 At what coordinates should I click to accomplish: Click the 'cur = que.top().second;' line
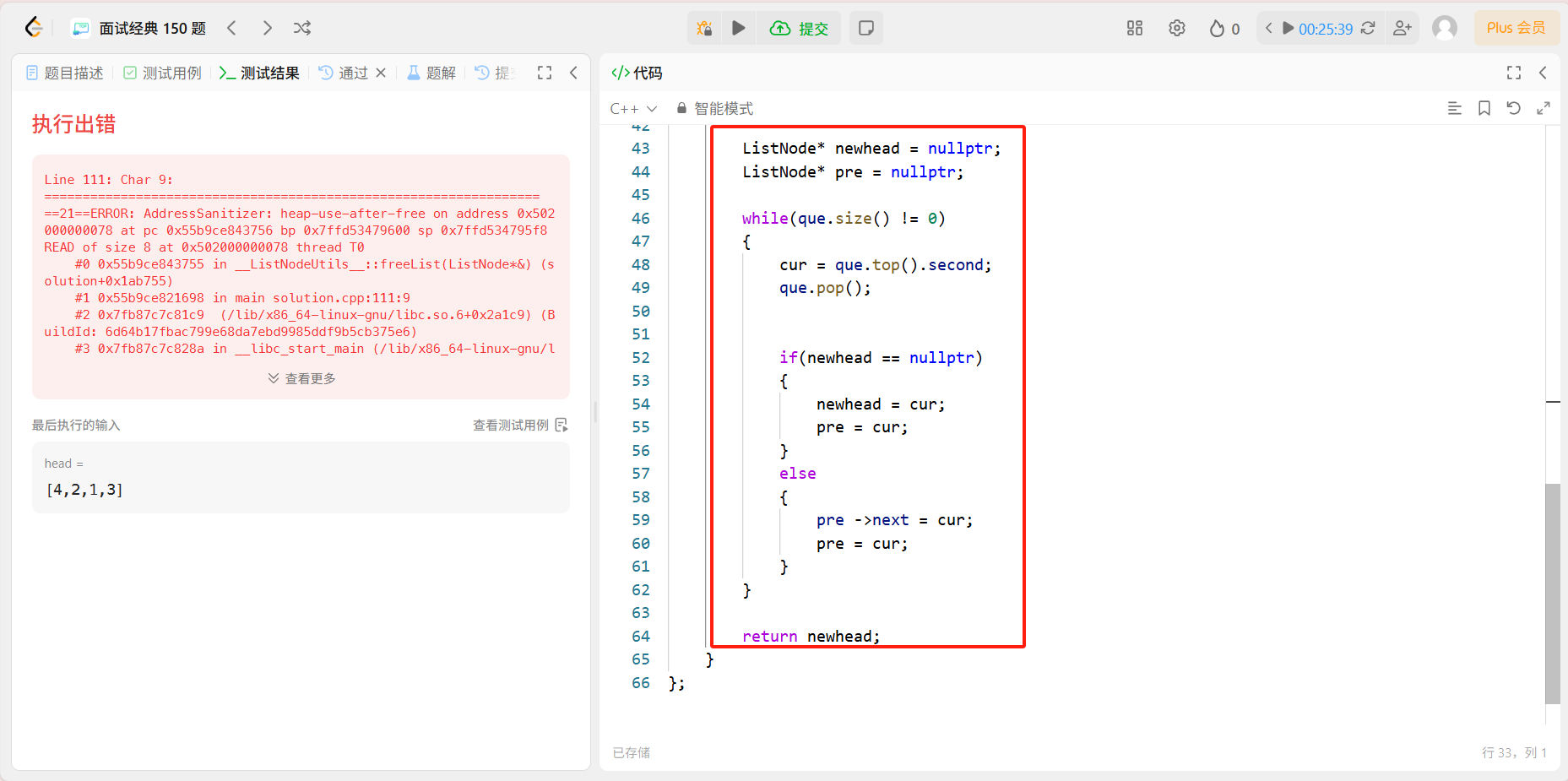point(885,264)
